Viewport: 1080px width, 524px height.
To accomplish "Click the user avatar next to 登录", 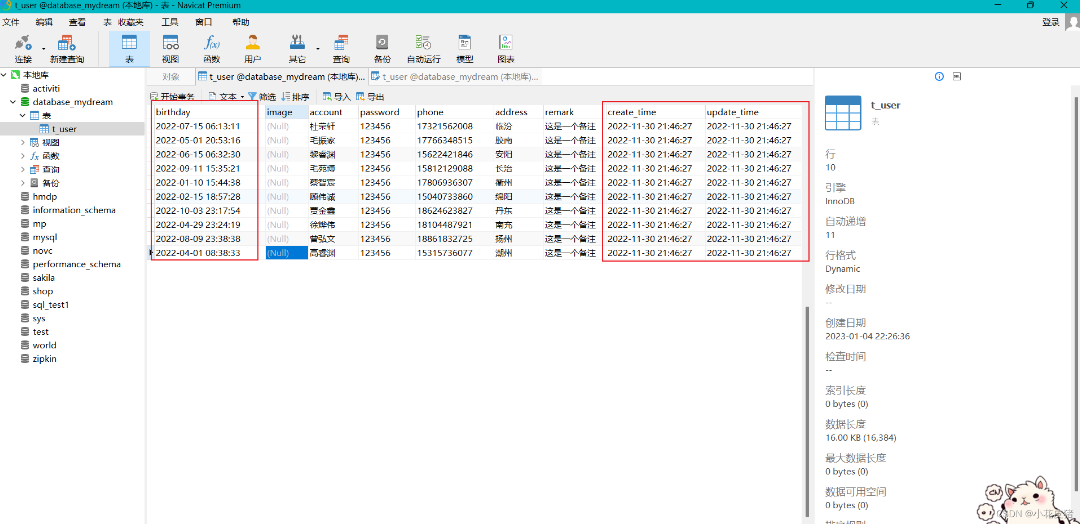I will 1072,23.
